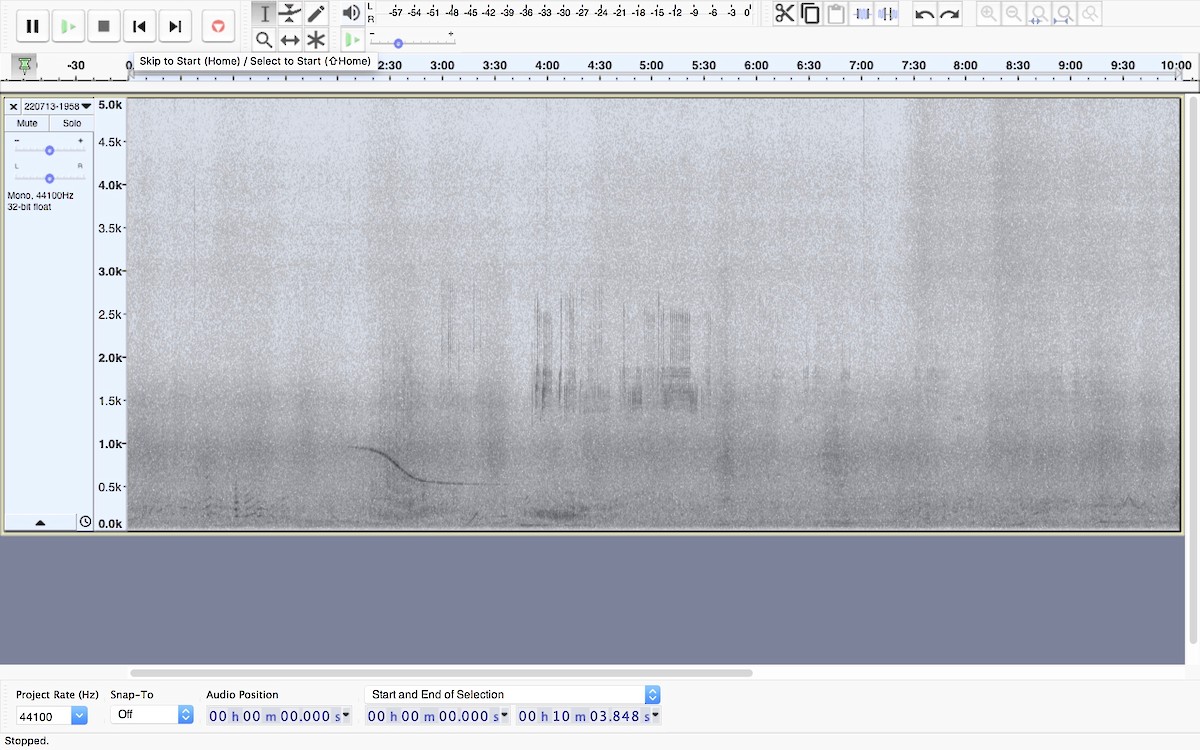Mute the 220713-1958 track
This screenshot has height=750, width=1200.
[27, 123]
